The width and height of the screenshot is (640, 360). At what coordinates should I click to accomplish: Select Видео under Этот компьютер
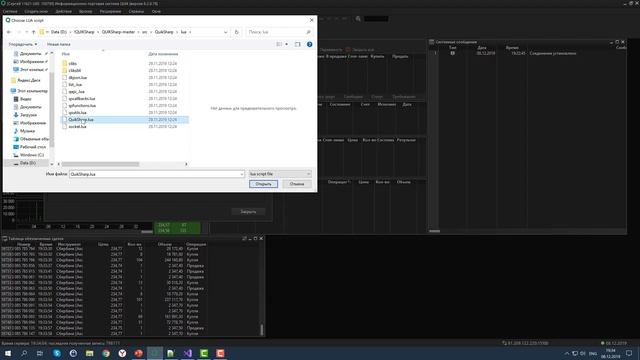(25, 99)
